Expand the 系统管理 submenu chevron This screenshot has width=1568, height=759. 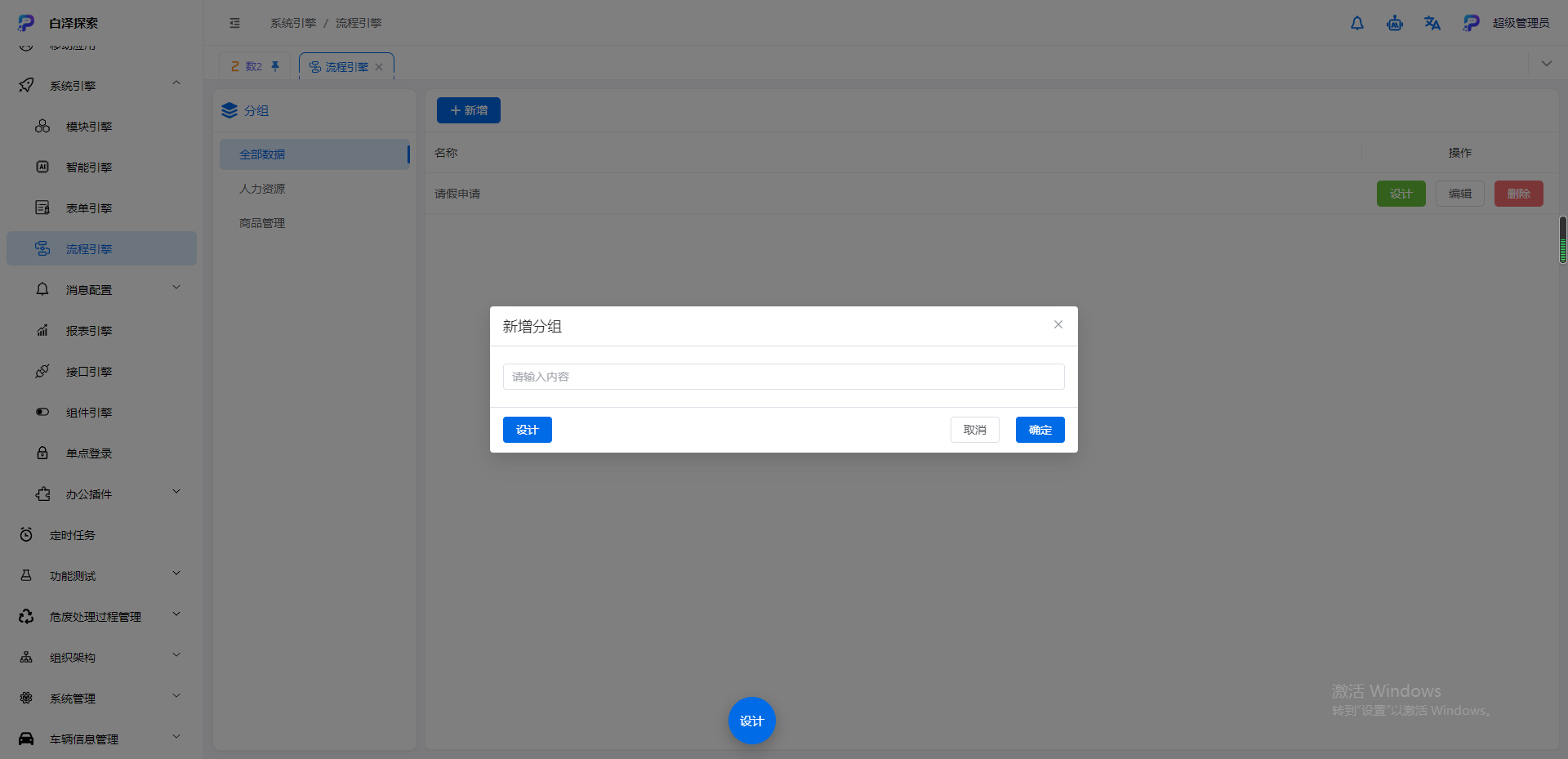point(176,696)
